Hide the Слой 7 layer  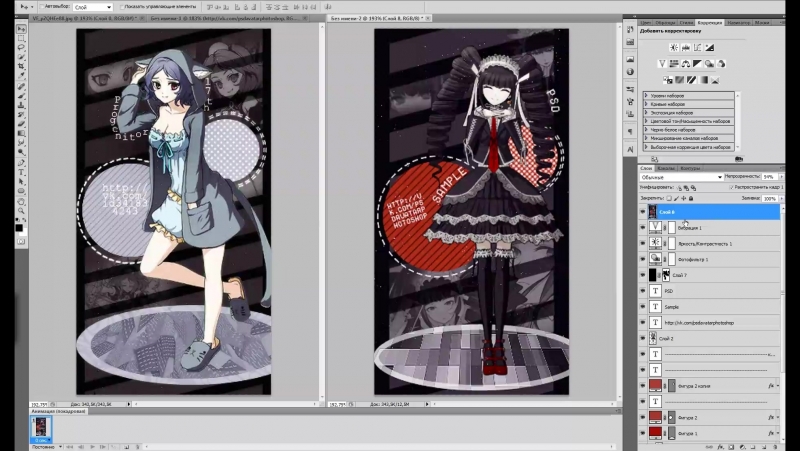pos(642,274)
